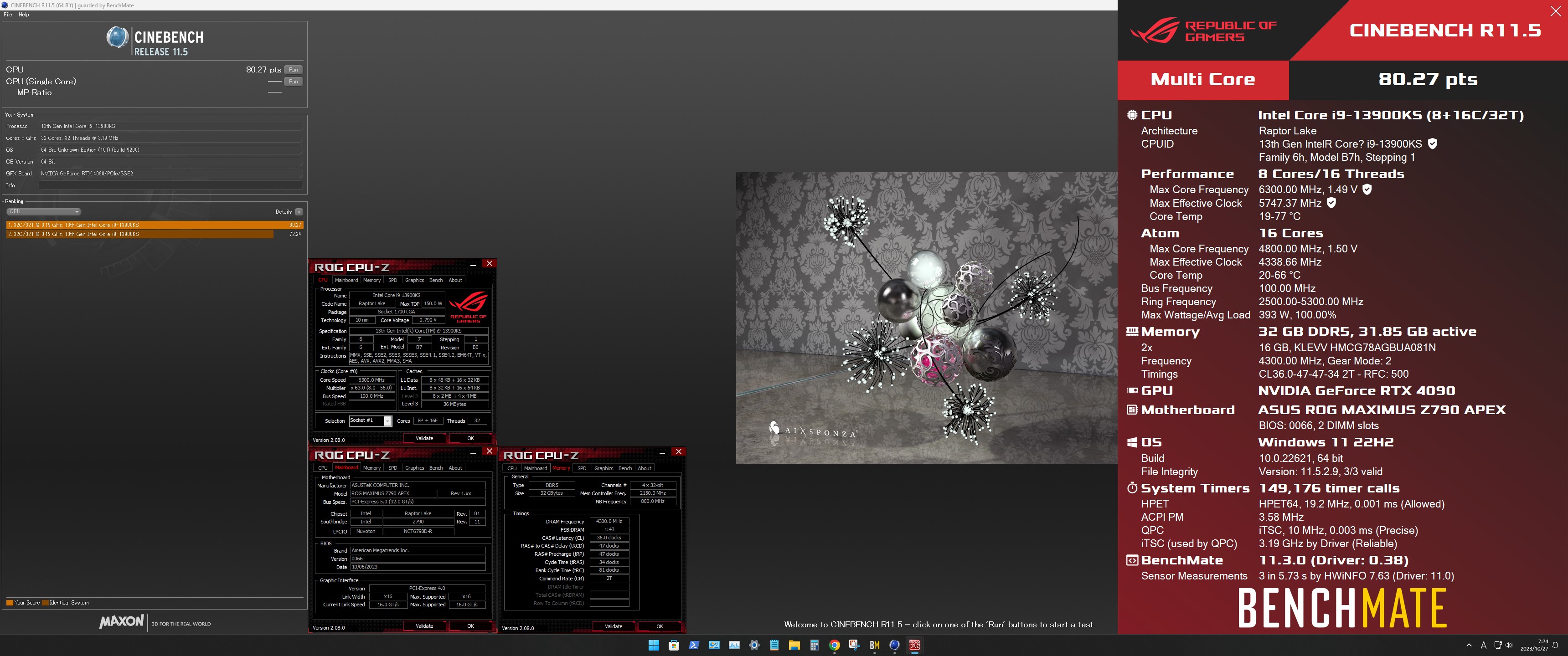This screenshot has height=656, width=1568.
Task: Switch to ROG CPU-Z in the taskbar
Action: (915, 645)
